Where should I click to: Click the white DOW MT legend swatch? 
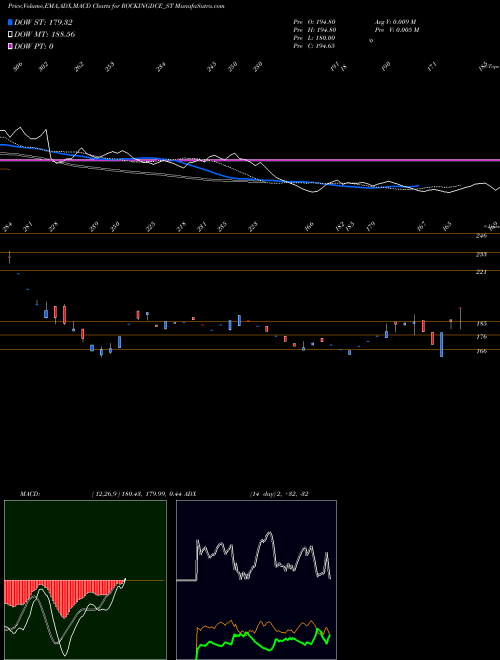click(x=10, y=35)
